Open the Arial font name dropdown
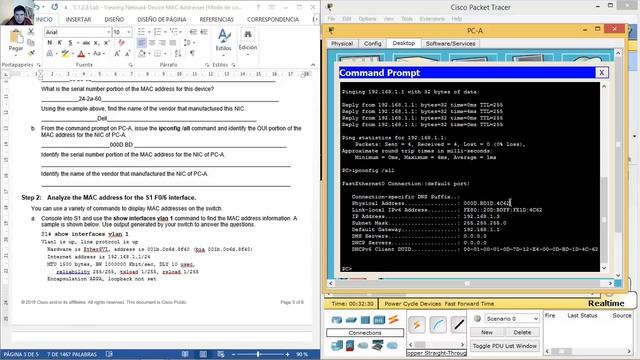 pos(108,32)
